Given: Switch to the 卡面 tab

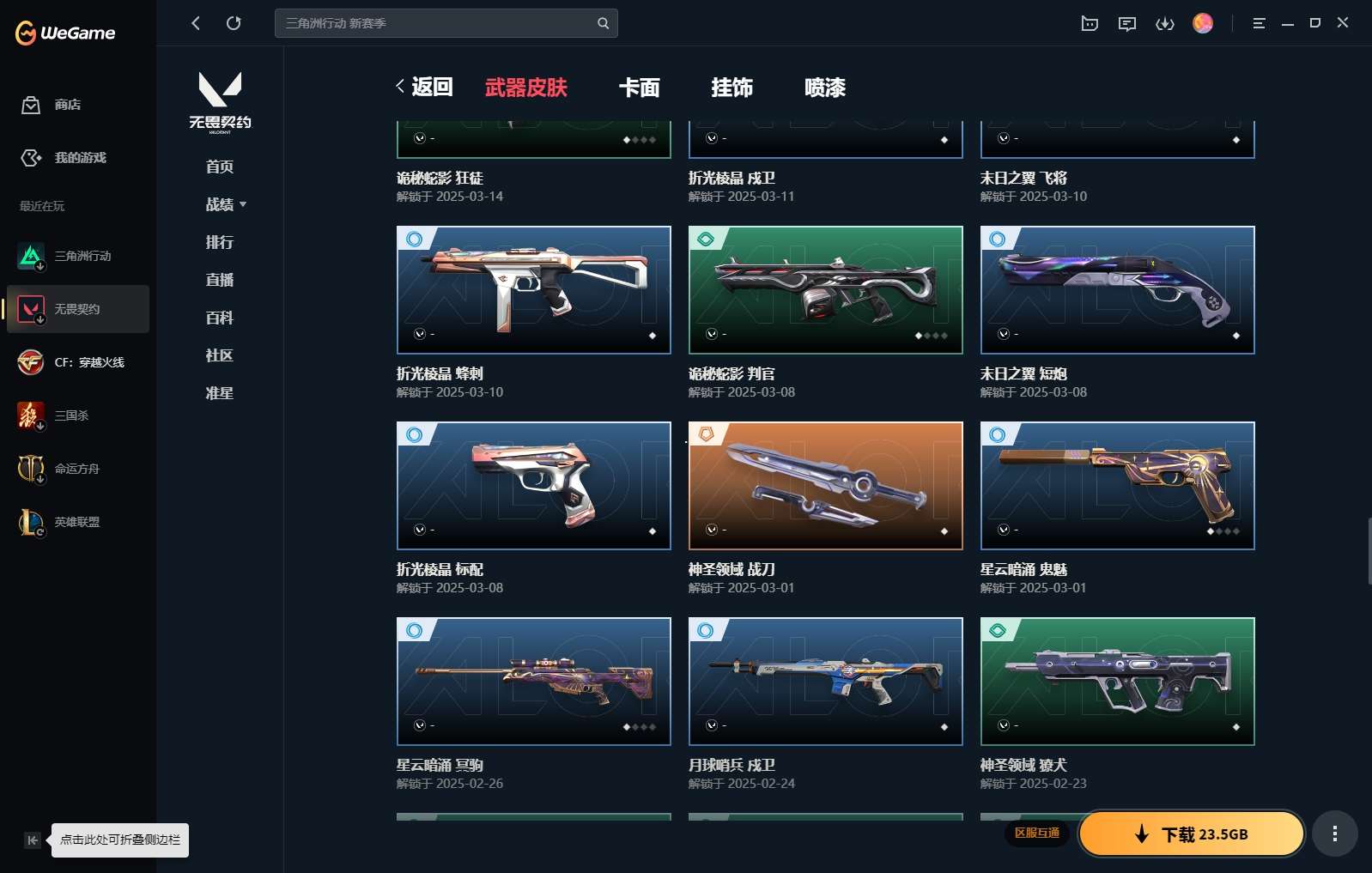Looking at the screenshot, I should 640,88.
